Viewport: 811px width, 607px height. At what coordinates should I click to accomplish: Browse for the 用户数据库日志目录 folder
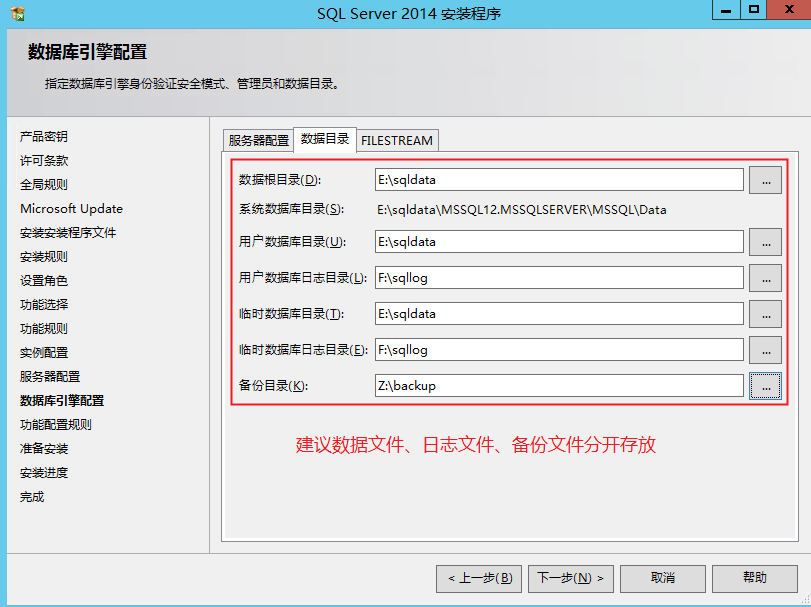coord(765,278)
